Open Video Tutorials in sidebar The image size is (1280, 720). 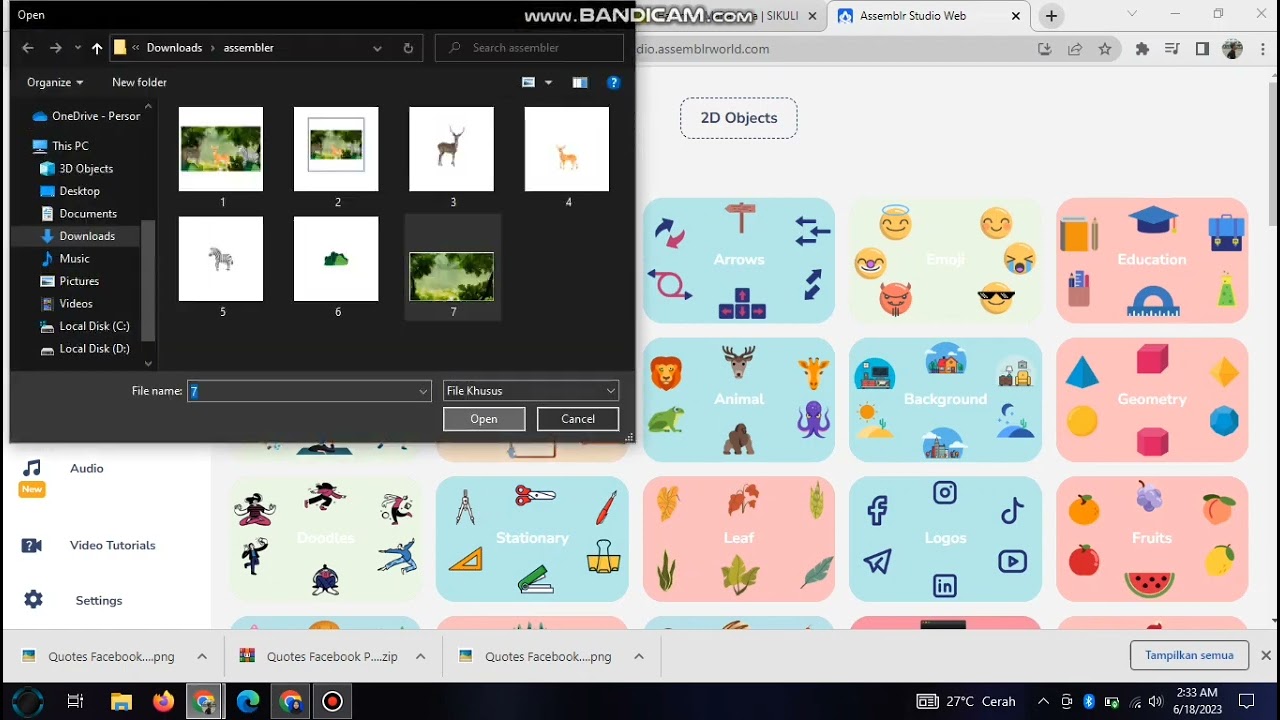click(112, 545)
